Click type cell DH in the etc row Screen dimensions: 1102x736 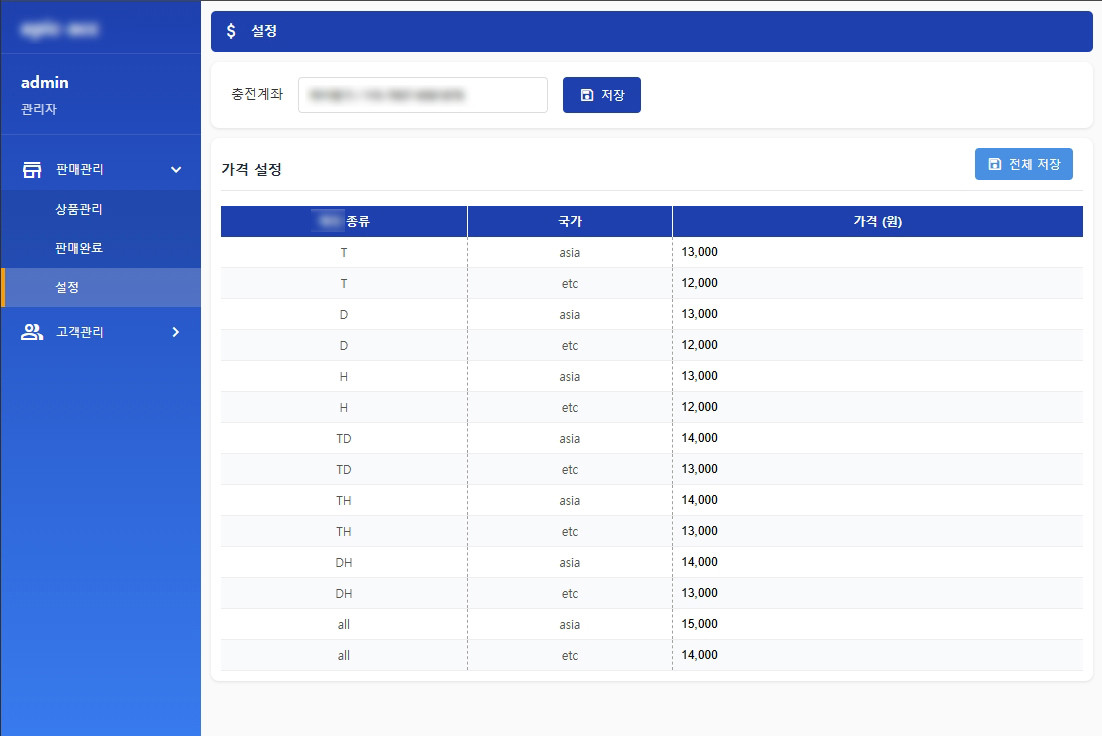coord(344,593)
